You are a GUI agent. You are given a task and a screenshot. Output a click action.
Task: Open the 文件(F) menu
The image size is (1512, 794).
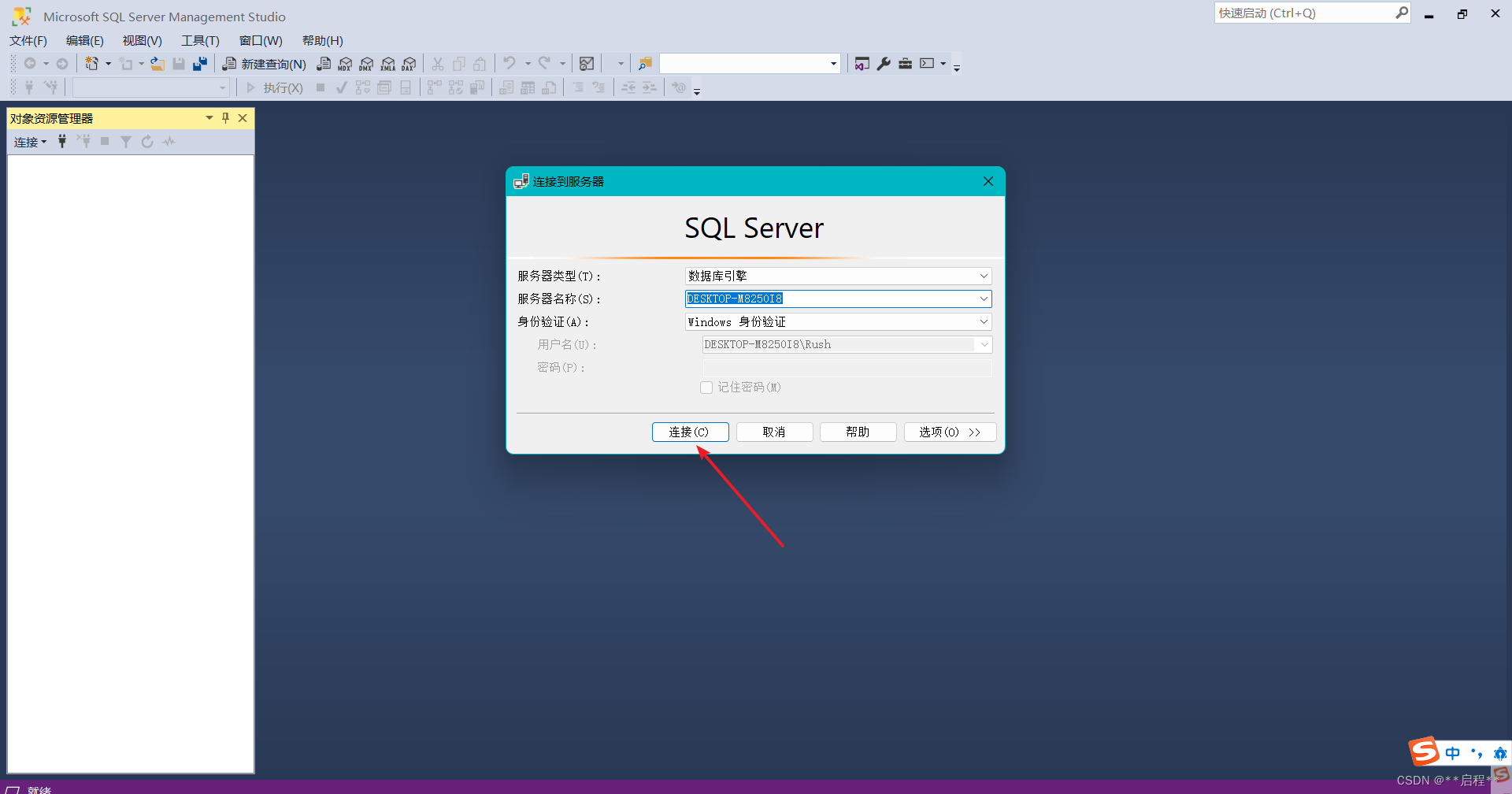pyautogui.click(x=28, y=41)
